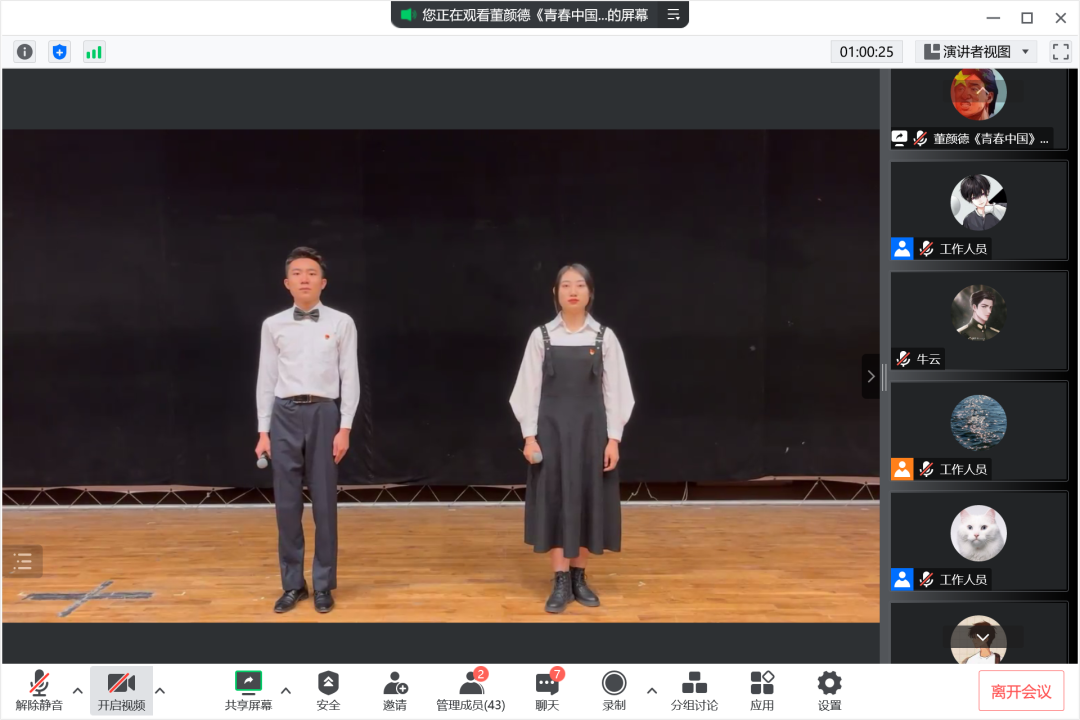The image size is (1080, 720).
Task: Turn on camera with 开启视频
Action: click(x=121, y=690)
